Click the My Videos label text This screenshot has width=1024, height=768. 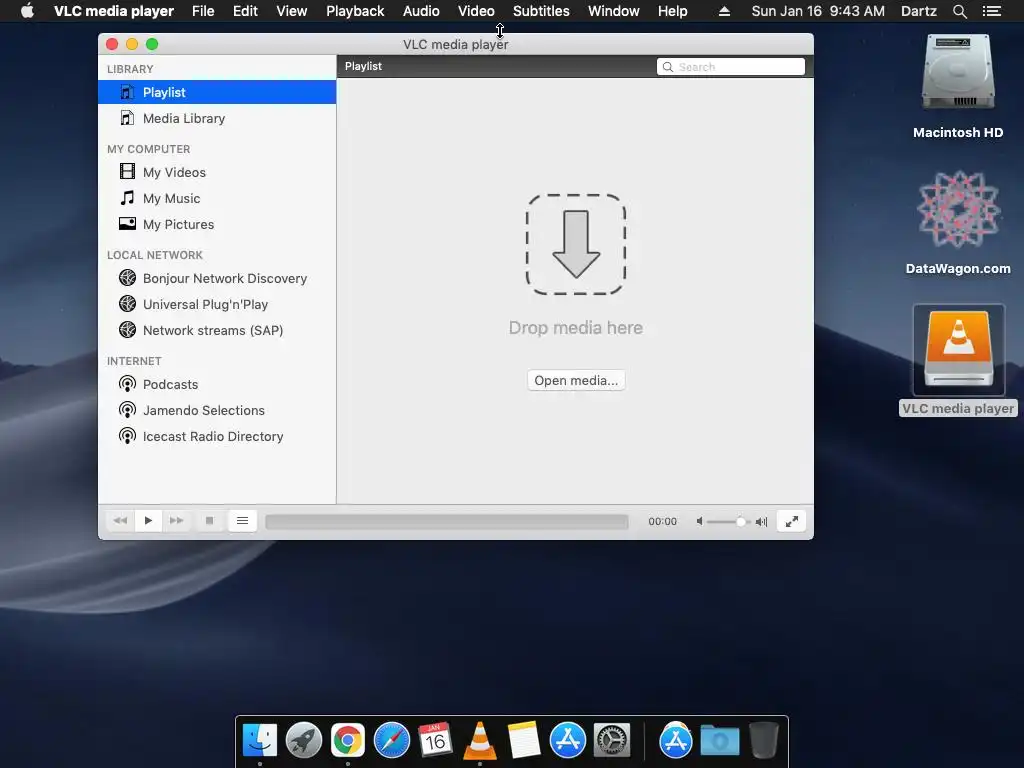pos(174,172)
